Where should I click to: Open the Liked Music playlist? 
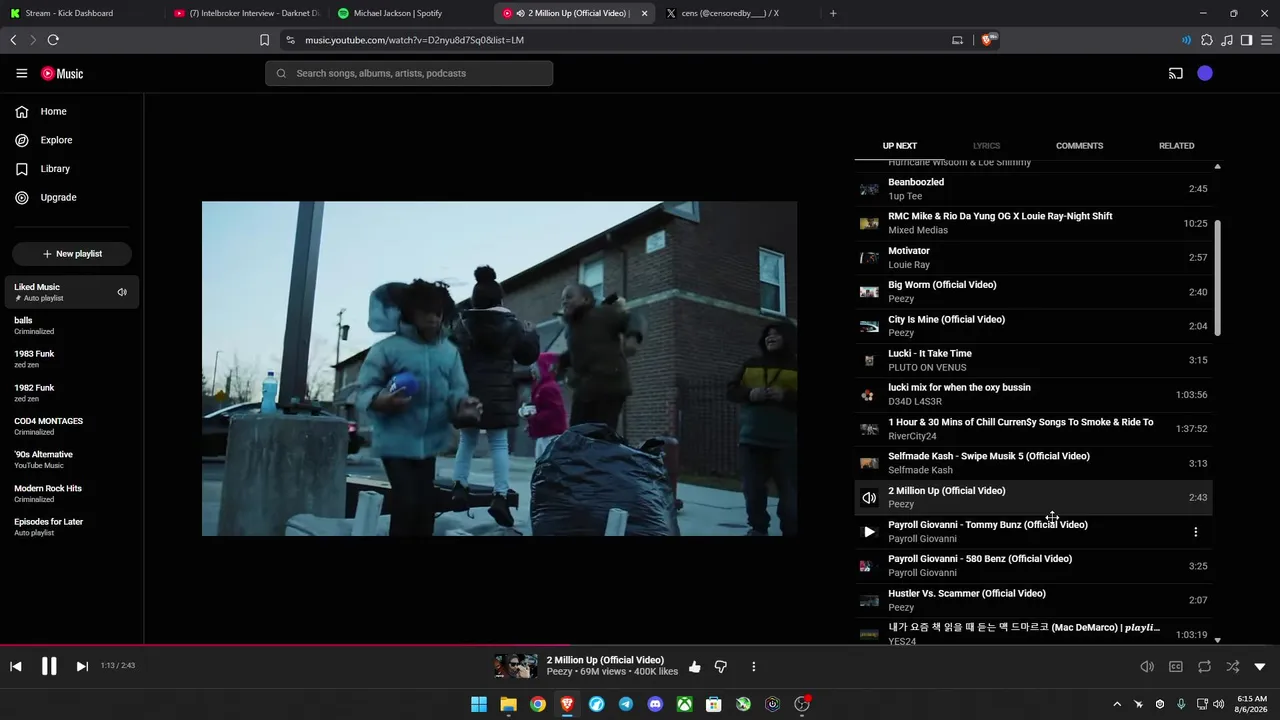point(72,292)
